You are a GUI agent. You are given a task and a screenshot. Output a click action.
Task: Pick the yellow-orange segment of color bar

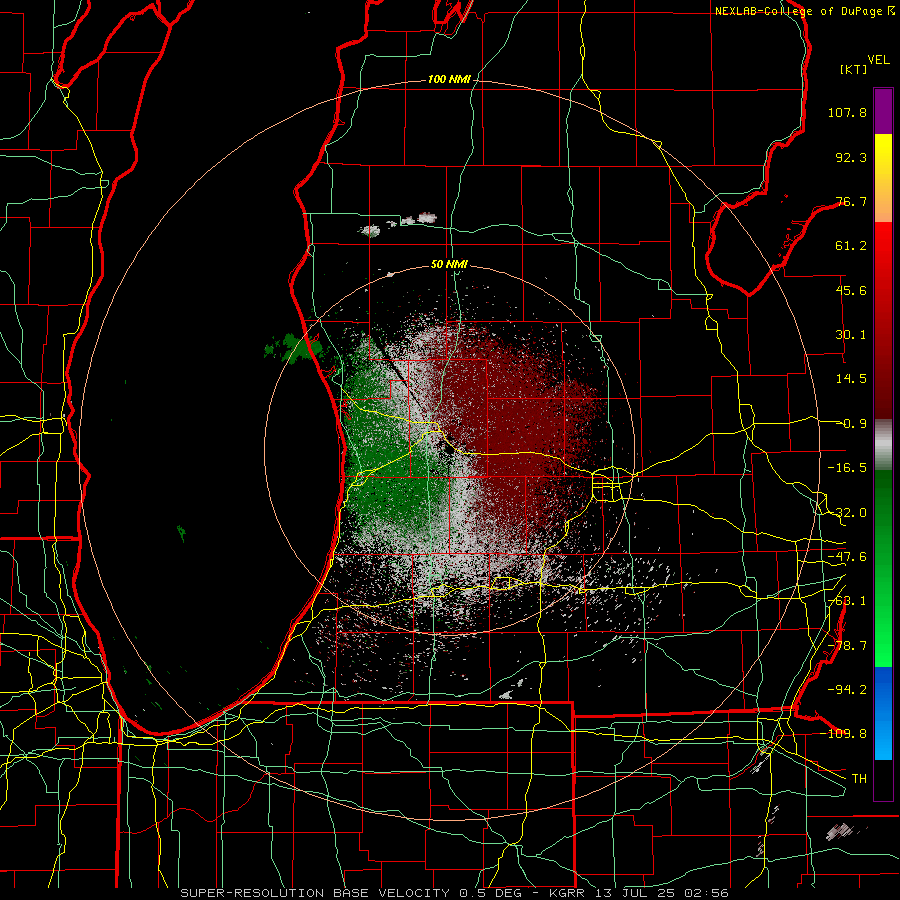click(x=883, y=178)
